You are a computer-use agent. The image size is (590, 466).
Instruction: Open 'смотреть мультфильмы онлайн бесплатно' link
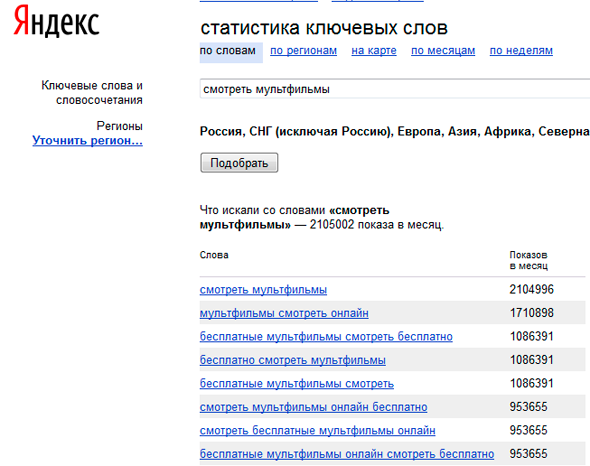[x=313, y=407]
